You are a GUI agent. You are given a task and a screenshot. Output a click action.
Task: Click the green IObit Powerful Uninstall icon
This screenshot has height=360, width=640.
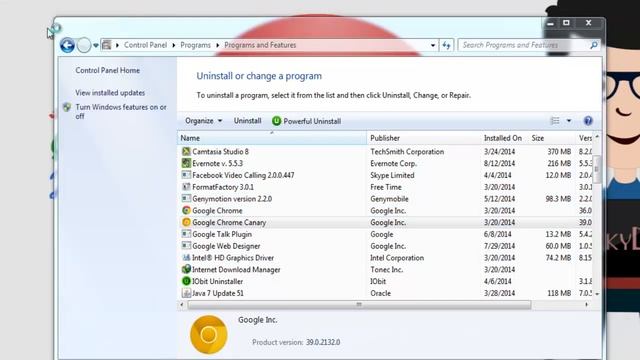pos(277,121)
